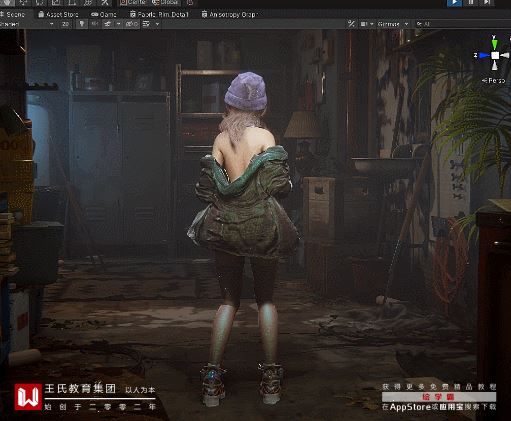The height and width of the screenshot is (421, 511).
Task: Open the grid settings dropdown arrow
Action: (x=157, y=24)
